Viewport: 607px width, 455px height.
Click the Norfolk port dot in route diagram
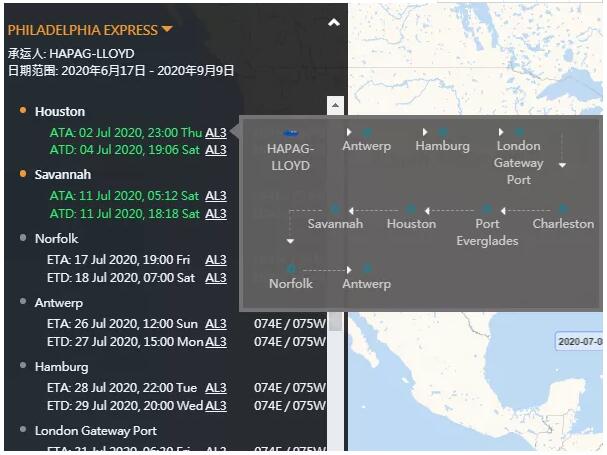pyautogui.click(x=290, y=269)
